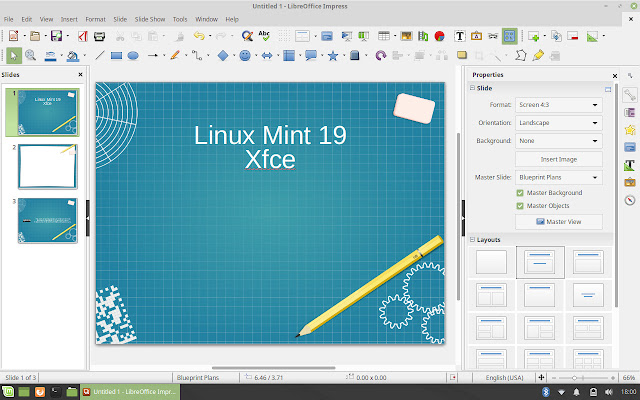Viewport: 640px width, 400px height.
Task: Select the Callouts speech bubble tool
Action: point(311,55)
